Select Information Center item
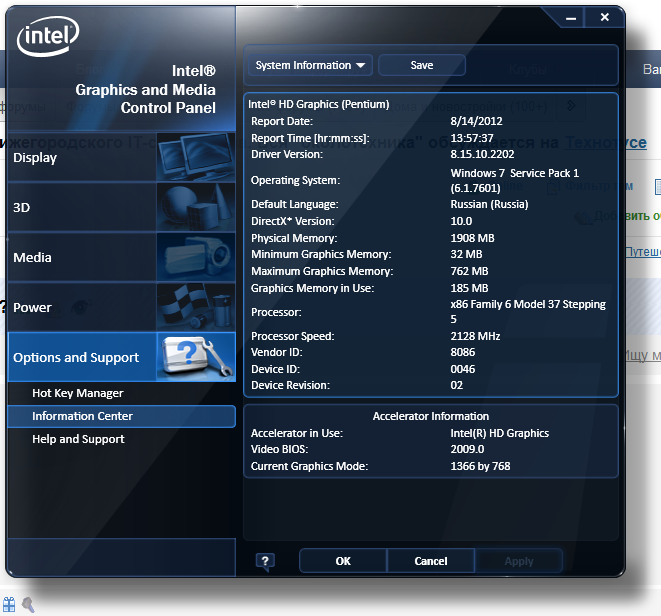This screenshot has height=616, width=661. coord(121,416)
